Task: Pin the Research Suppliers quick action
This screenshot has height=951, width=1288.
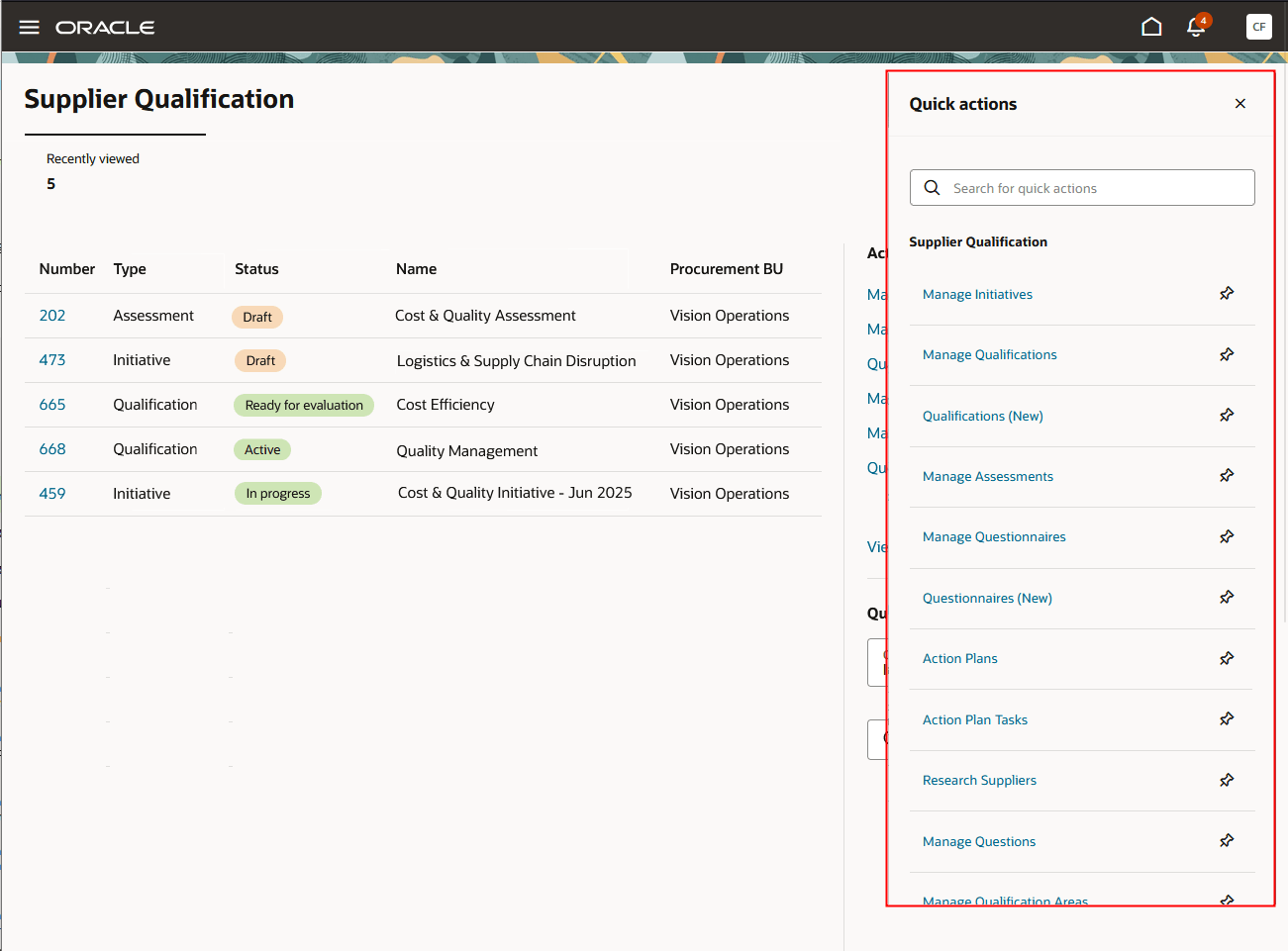Action: coord(1227,780)
